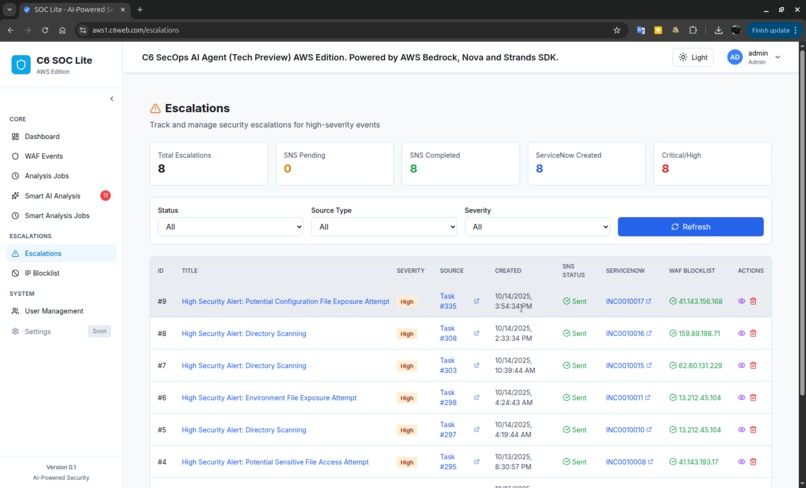Screen dimensions: 806x488
Task: Click Sent SNS status in row #5
Action: tap(574, 429)
